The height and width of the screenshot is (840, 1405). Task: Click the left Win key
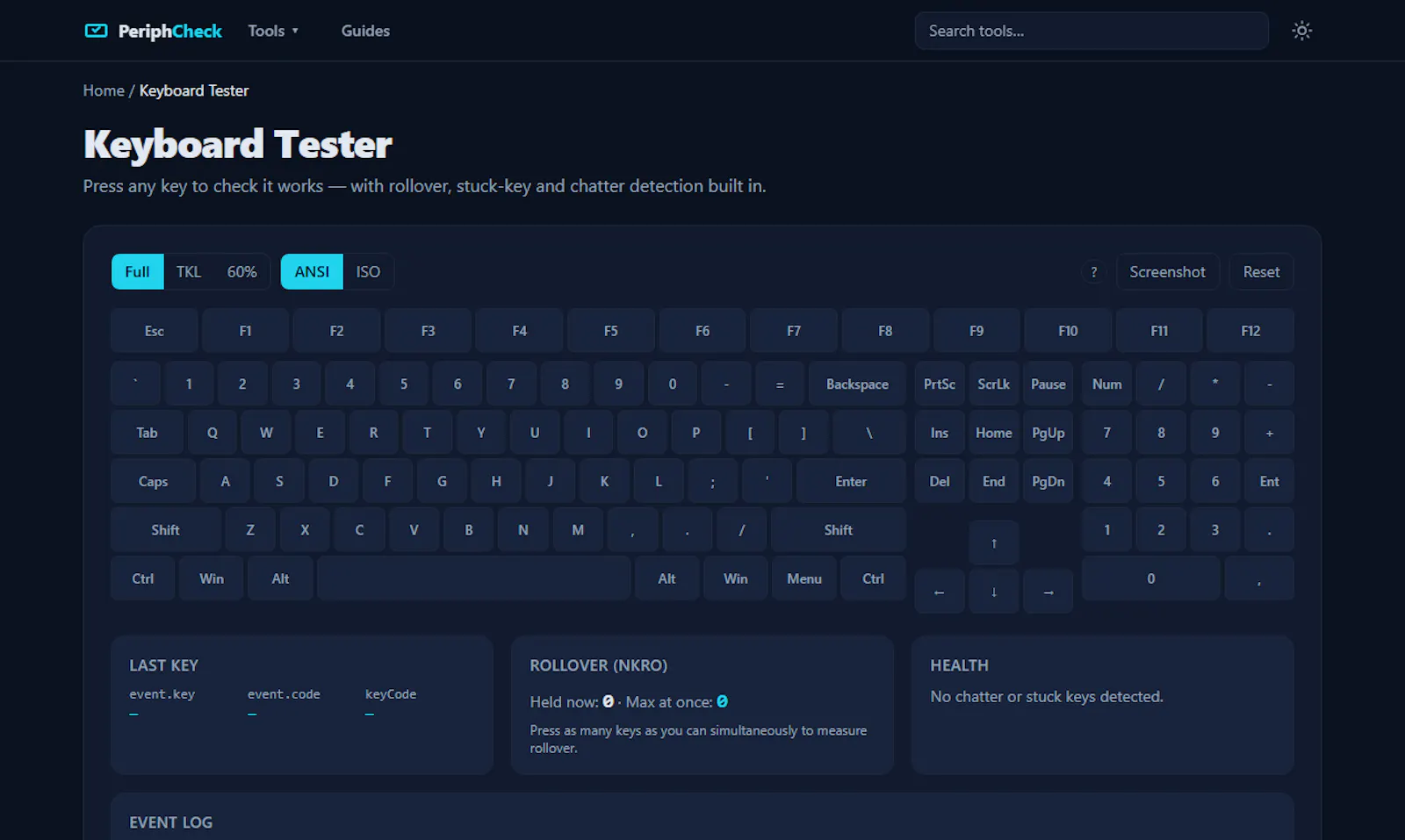click(x=212, y=579)
